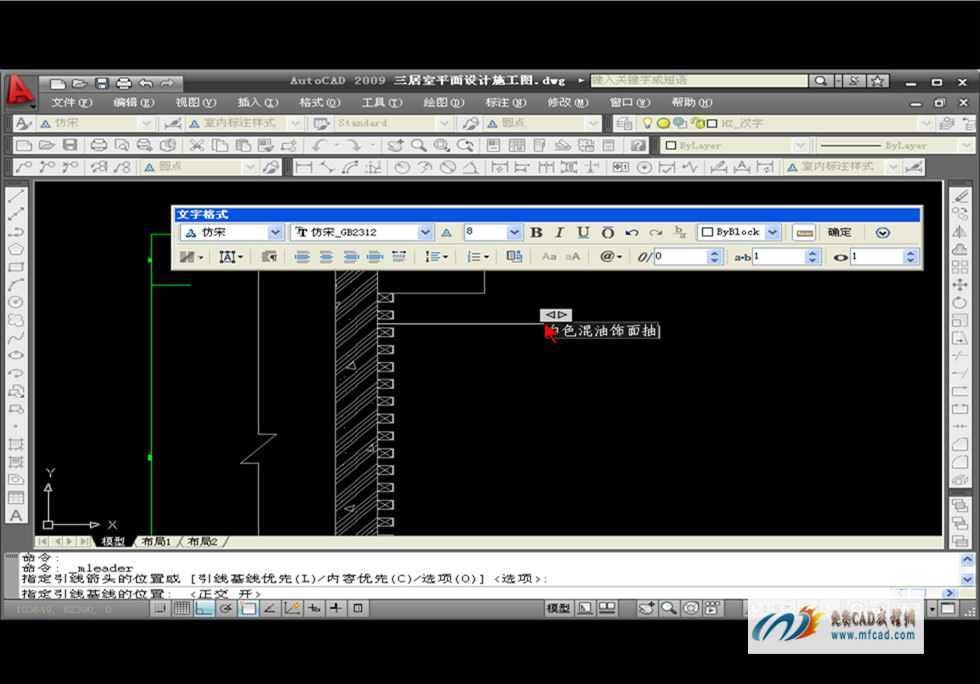Redo text edit in the 文字格式 toolbar
This screenshot has height=684, width=980.
click(656, 233)
